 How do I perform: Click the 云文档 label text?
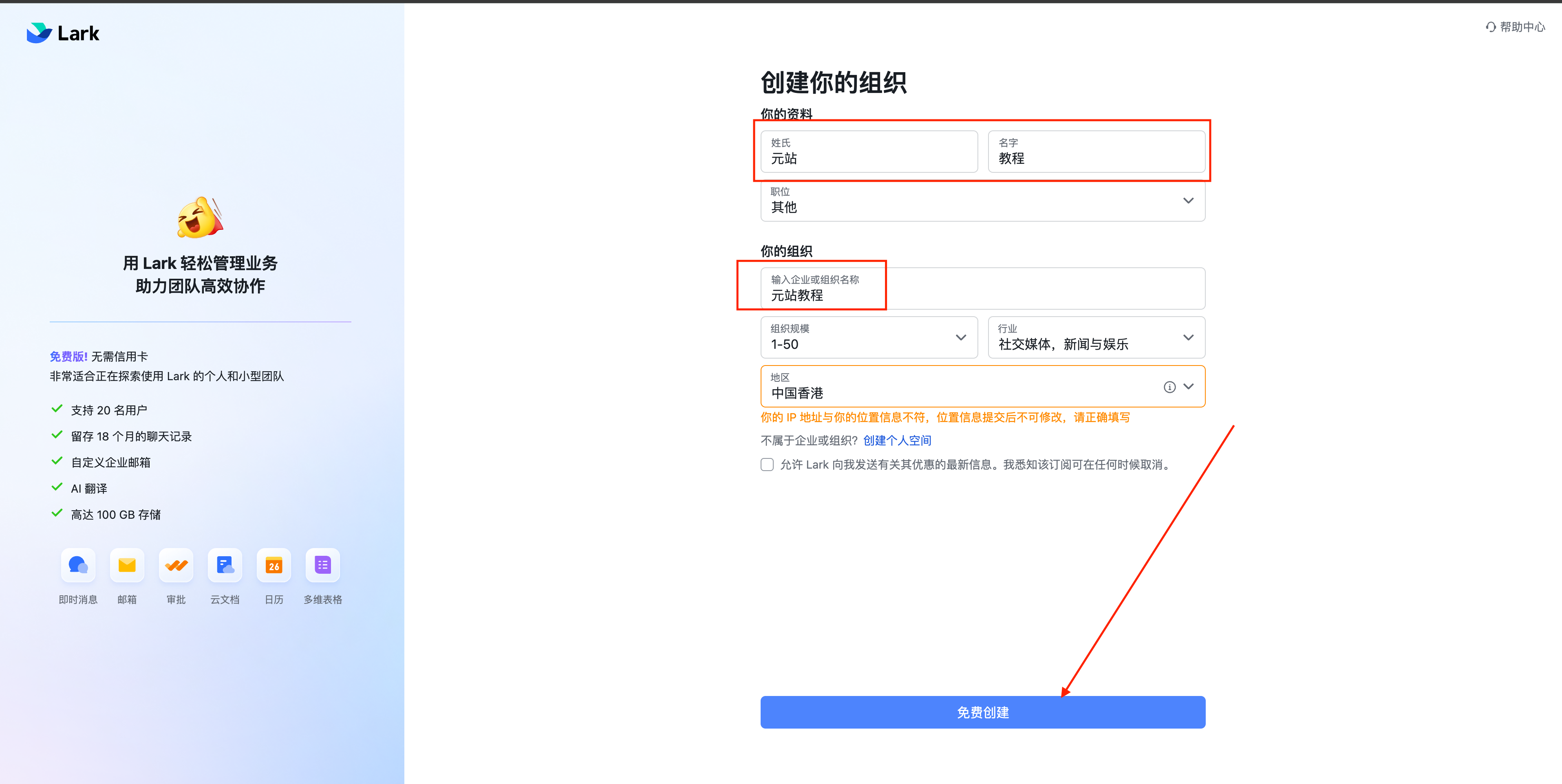(225, 600)
